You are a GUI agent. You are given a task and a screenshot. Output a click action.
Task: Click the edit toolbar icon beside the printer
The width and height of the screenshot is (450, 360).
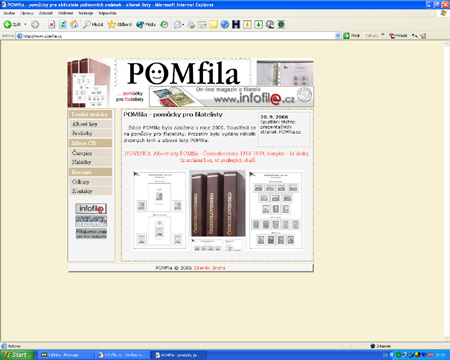[x=202, y=24]
